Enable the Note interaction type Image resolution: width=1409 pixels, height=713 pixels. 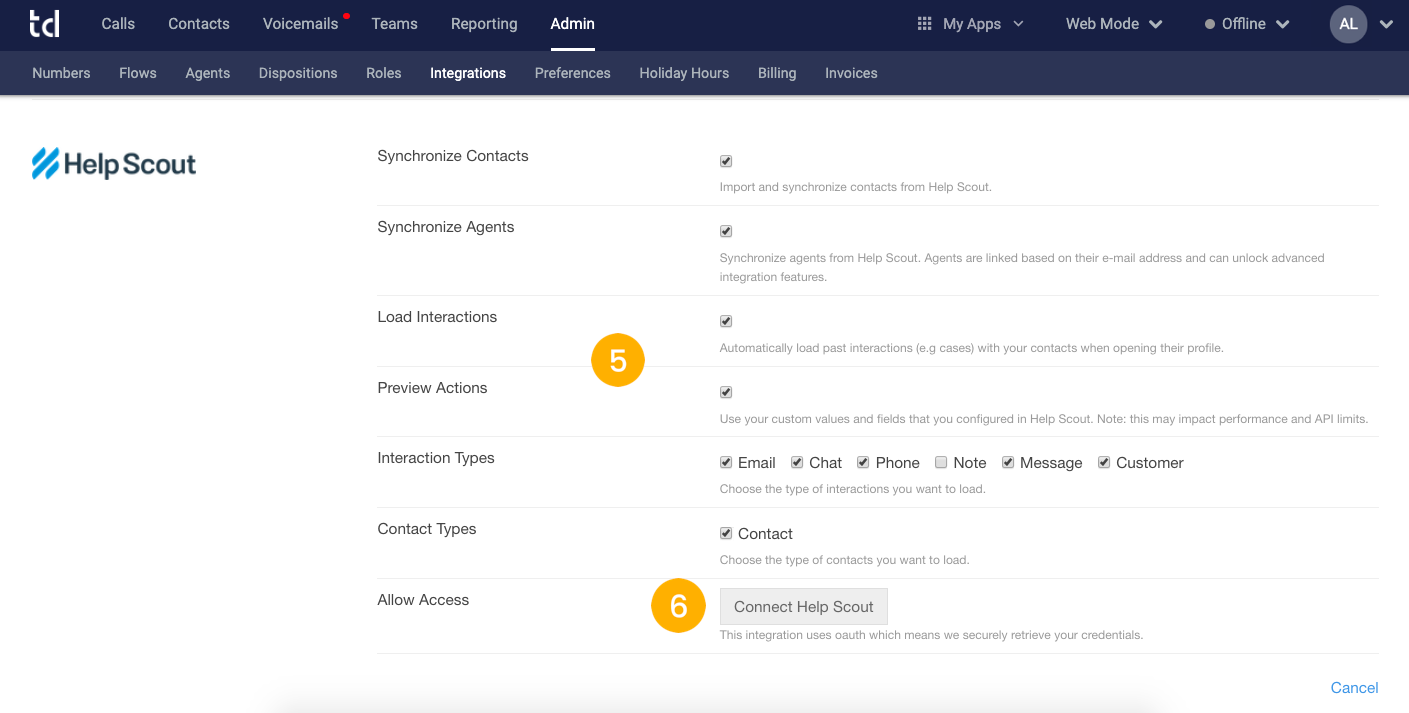pos(941,462)
